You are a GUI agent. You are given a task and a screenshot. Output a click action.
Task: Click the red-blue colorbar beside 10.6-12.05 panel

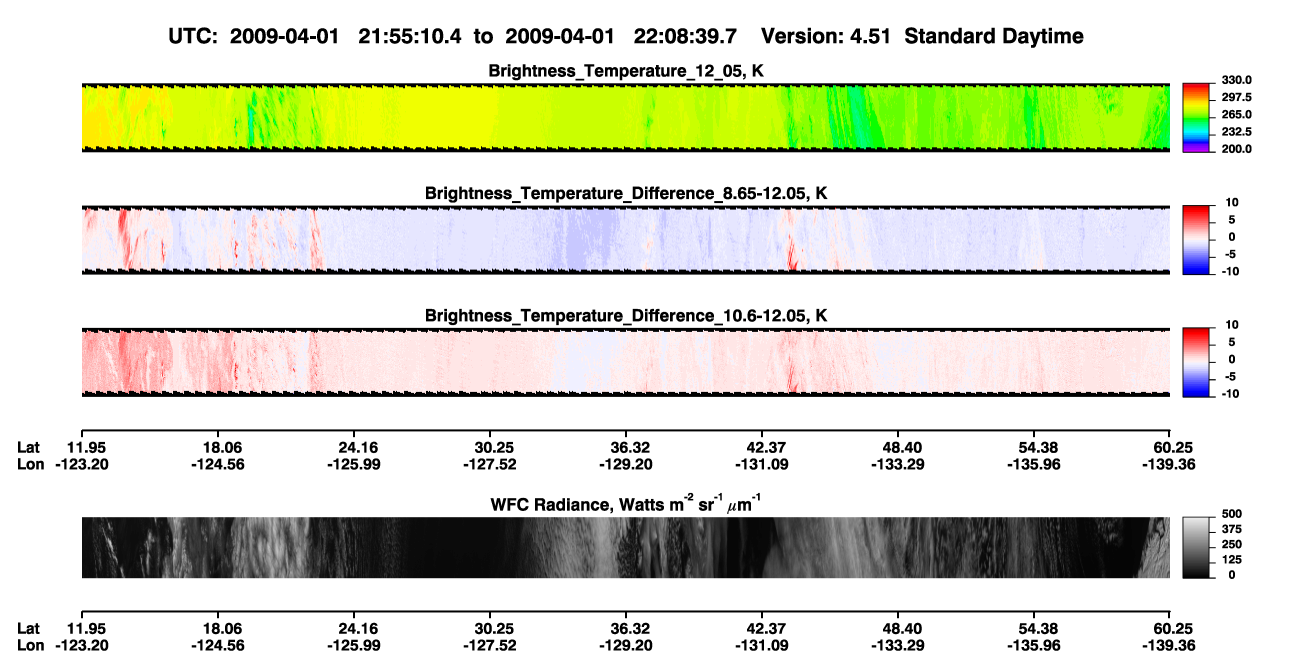[1196, 362]
